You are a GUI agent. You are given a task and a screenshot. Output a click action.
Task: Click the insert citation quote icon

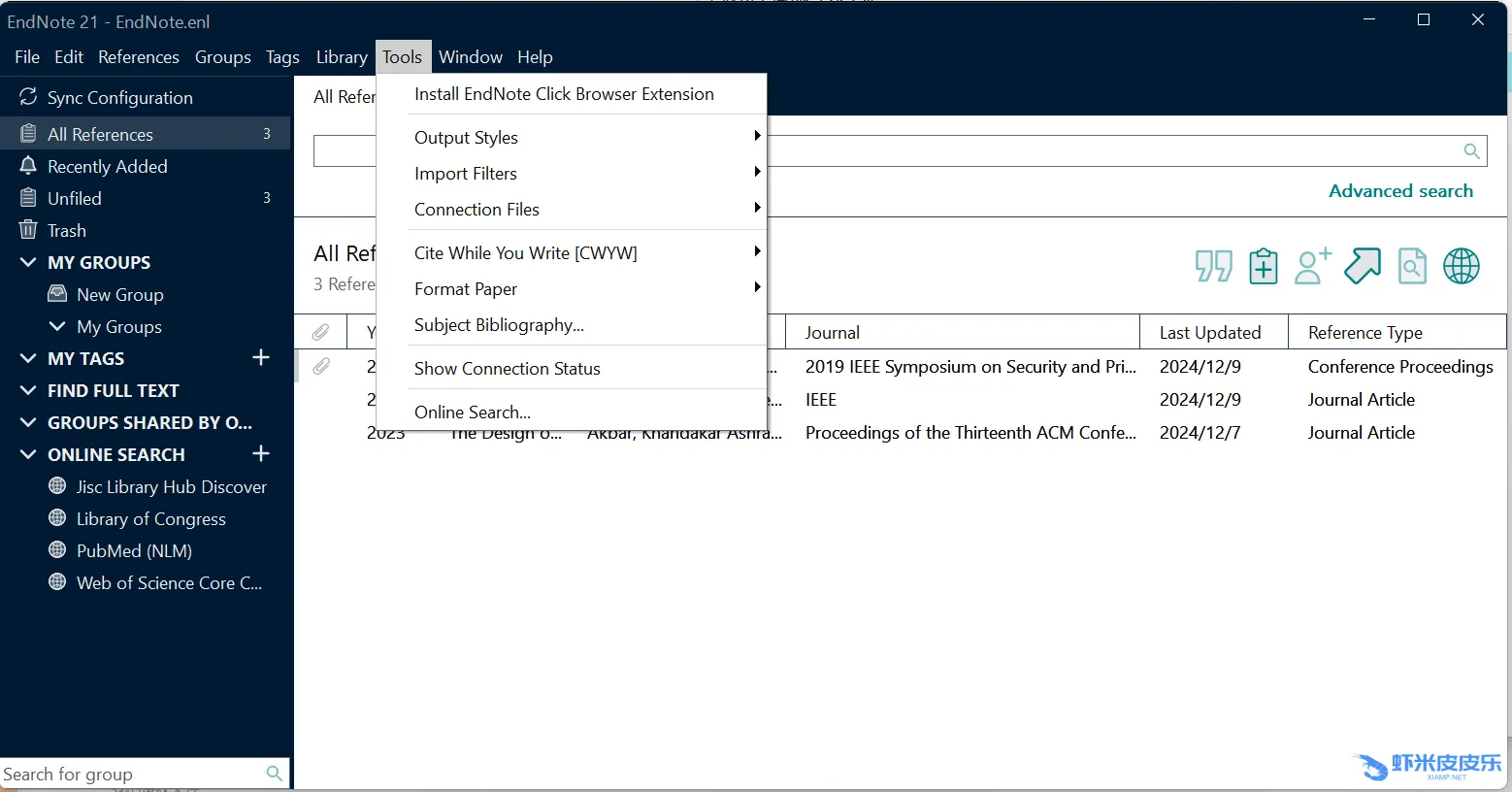(1213, 266)
